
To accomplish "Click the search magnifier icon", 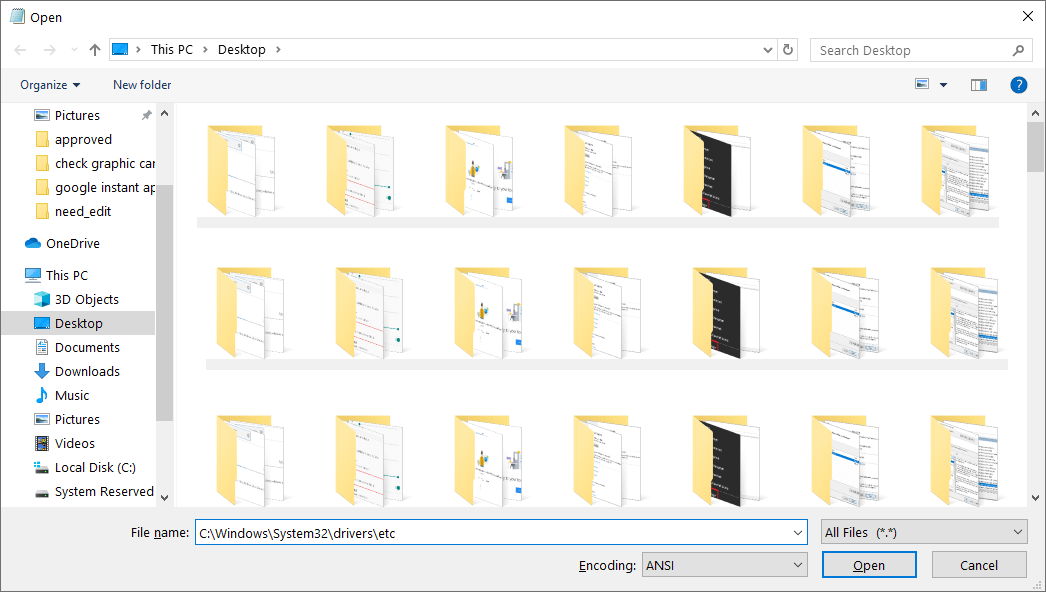I will (1018, 49).
